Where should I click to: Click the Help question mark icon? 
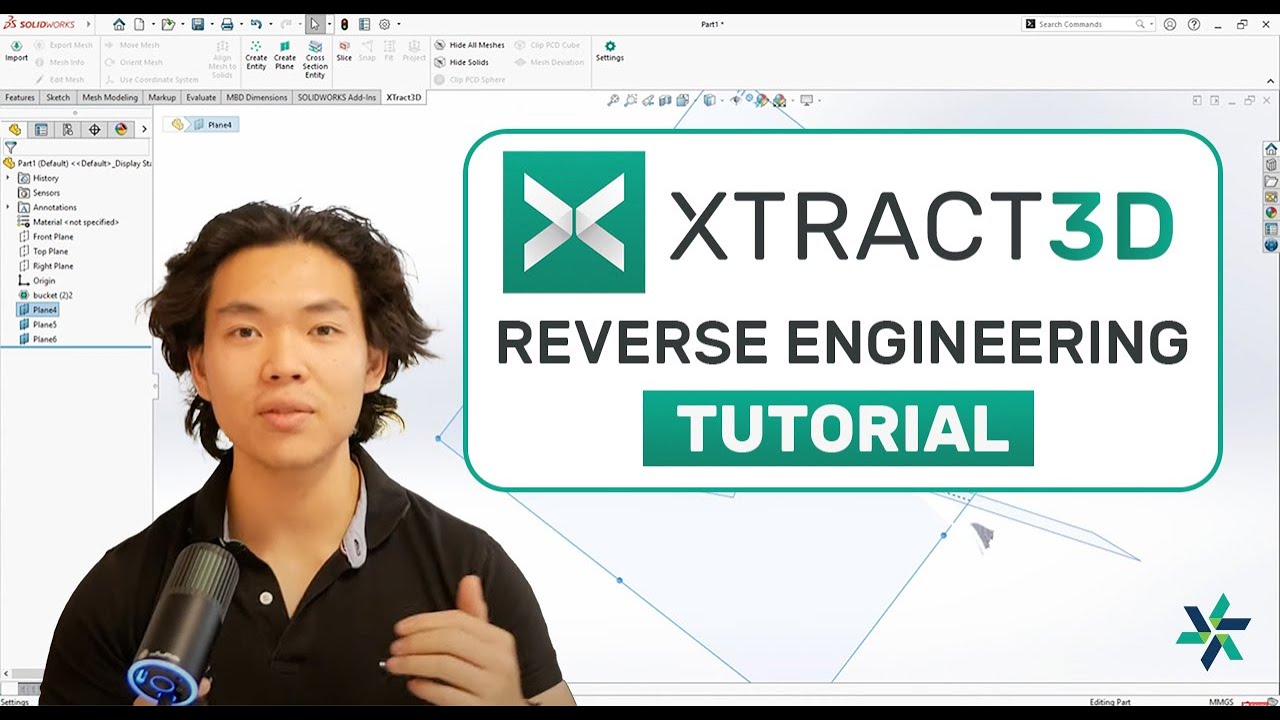pos(1193,24)
